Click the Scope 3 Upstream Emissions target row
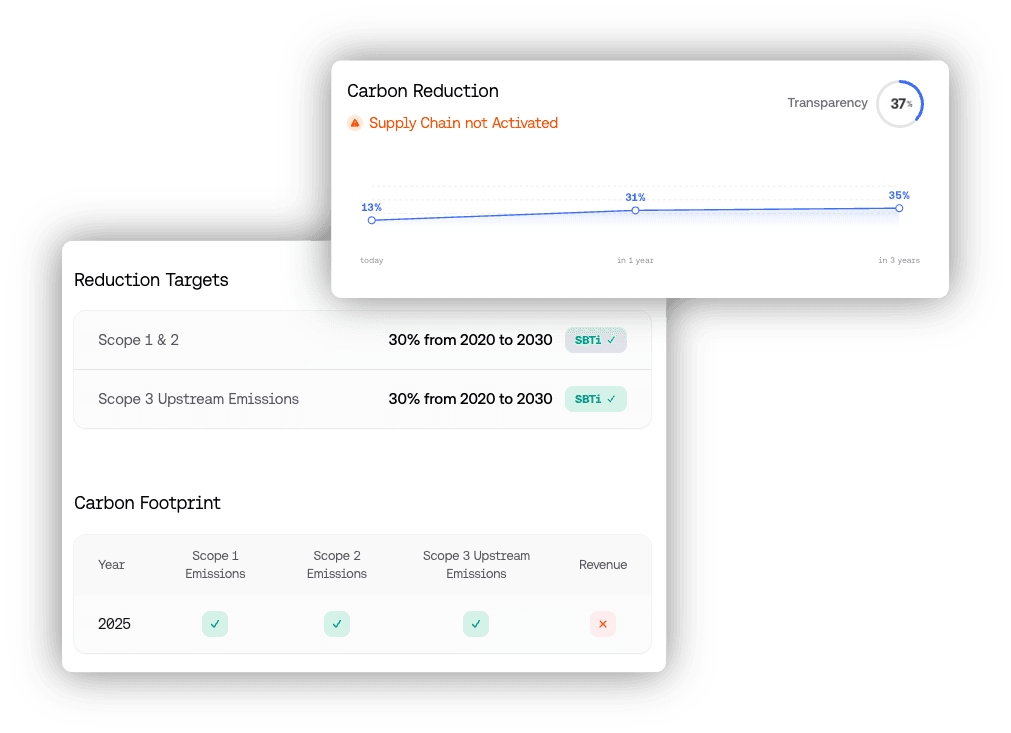Viewport: 1011px width, 733px height. pos(362,399)
